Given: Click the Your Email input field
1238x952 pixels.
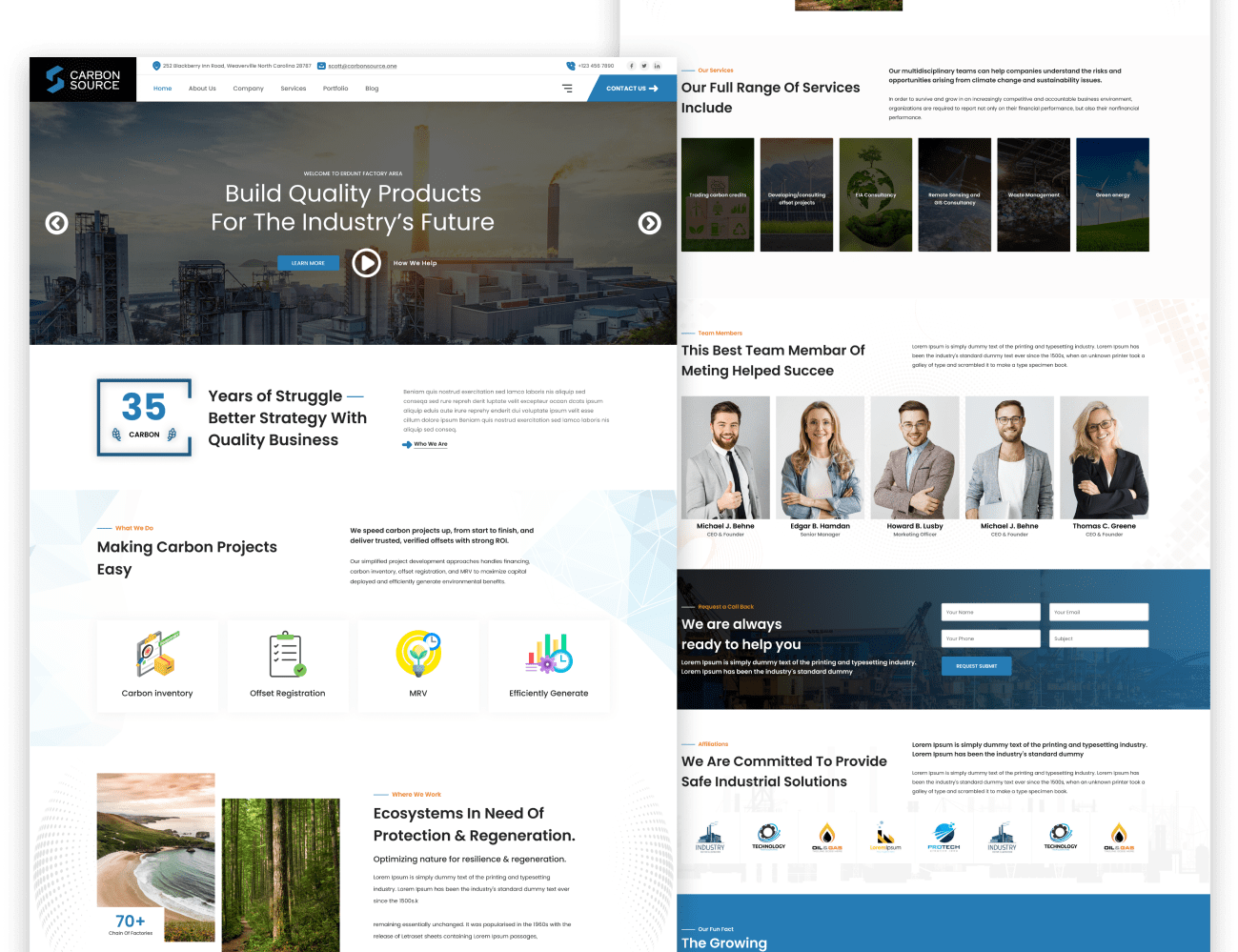Looking at the screenshot, I should 1100,613.
